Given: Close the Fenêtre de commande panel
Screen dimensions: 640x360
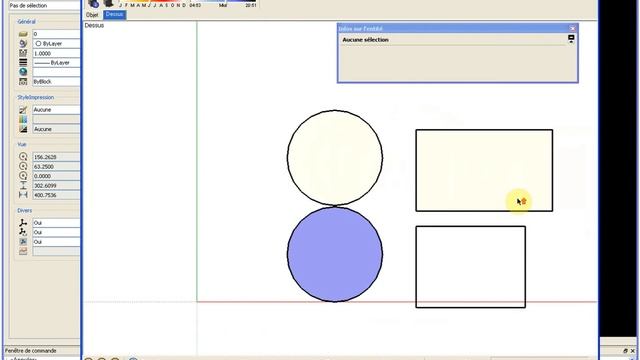Looking at the screenshot, I should tap(633, 351).
